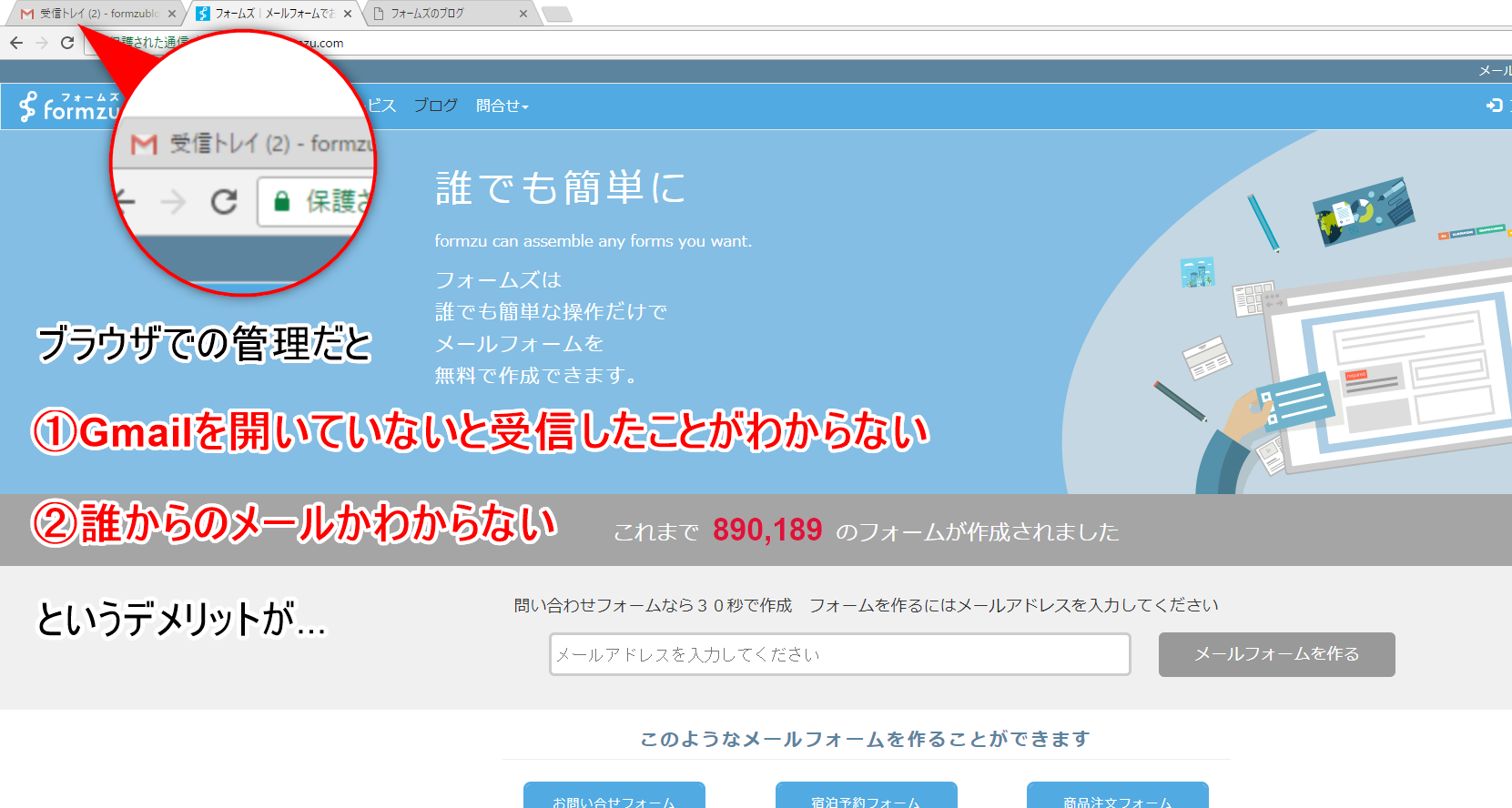
Task: Reload the page with the refresh icon
Action: (x=67, y=43)
